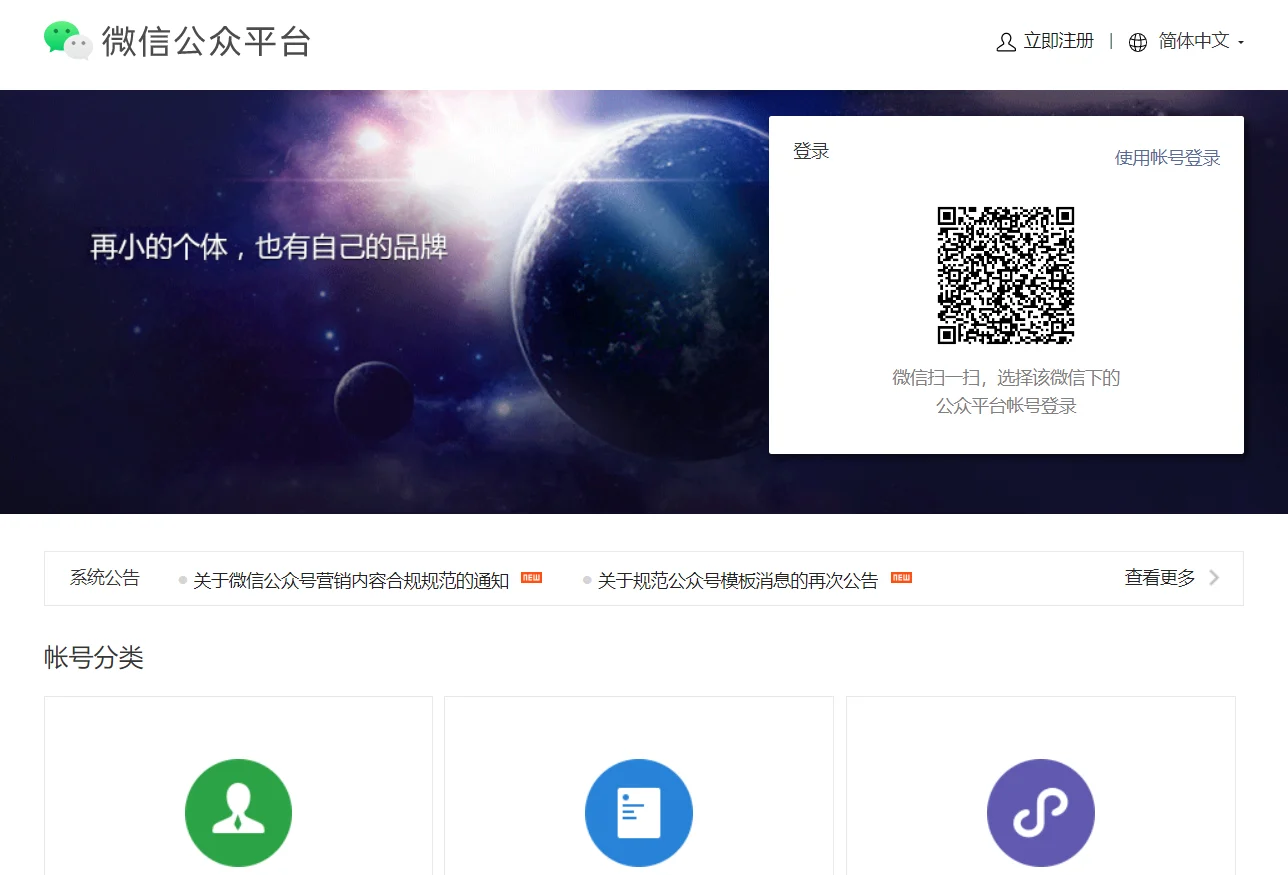Click the WeChat logo in the header
This screenshot has width=1288, height=875.
pos(66,41)
